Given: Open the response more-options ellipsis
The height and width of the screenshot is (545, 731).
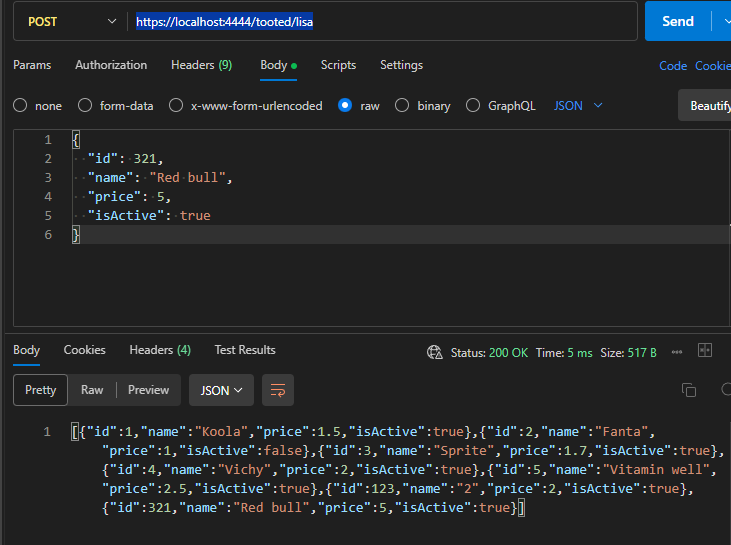Looking at the screenshot, I should [677, 352].
